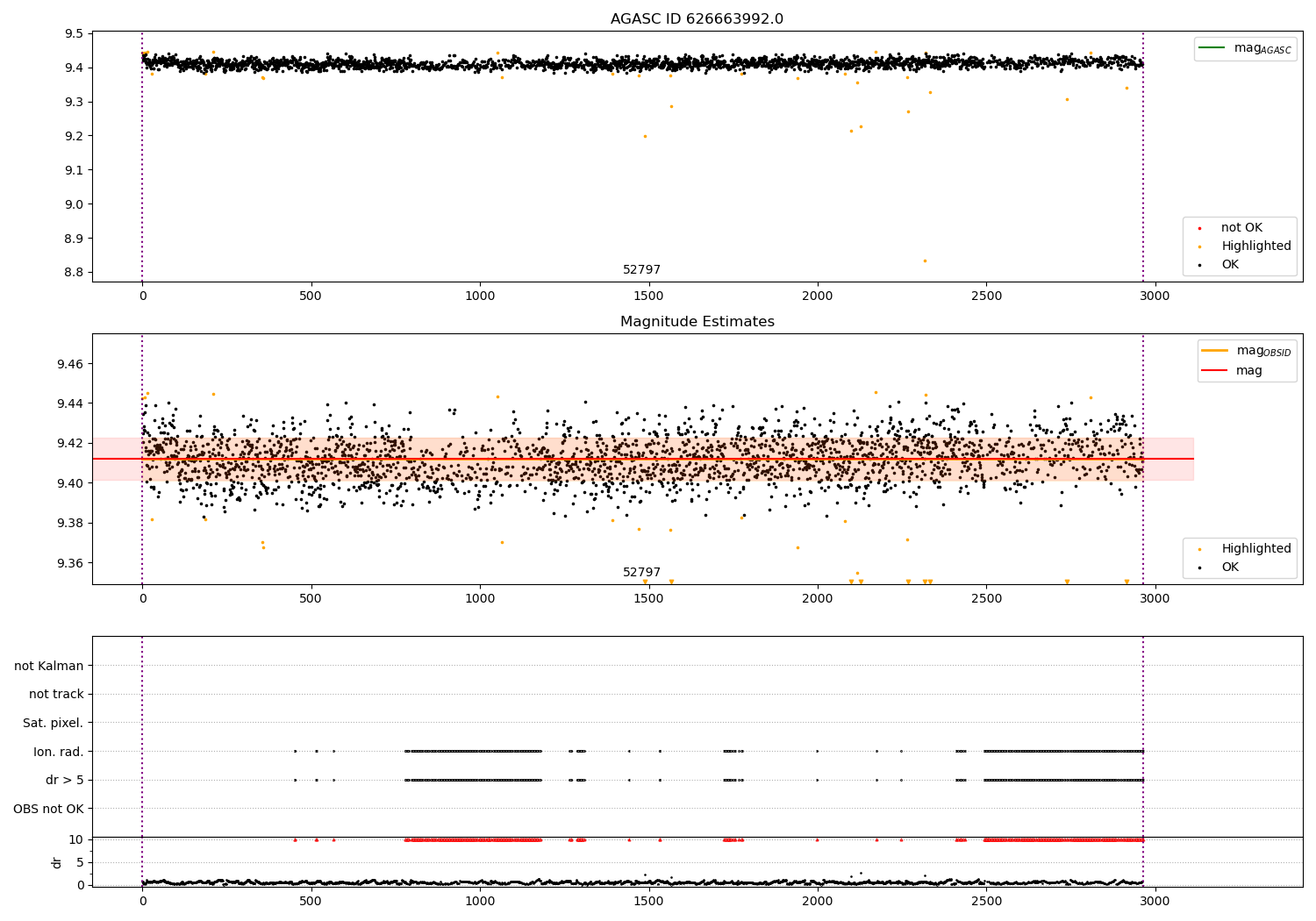Select 'Highlighted' legend entry in middle plot
Viewport: 1316px width, 921px height.
(x=1245, y=549)
